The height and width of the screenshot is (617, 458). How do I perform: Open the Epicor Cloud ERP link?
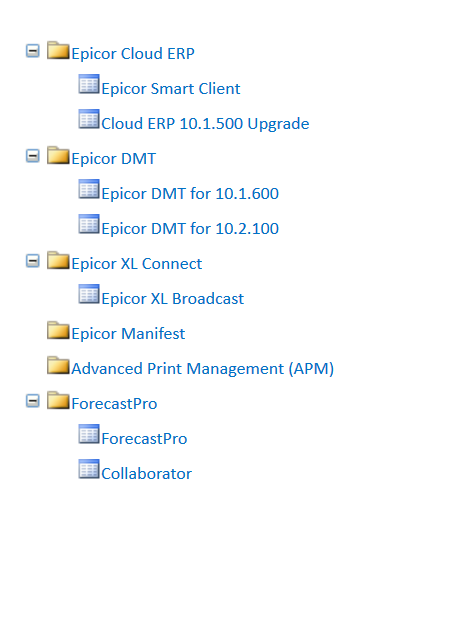133,54
